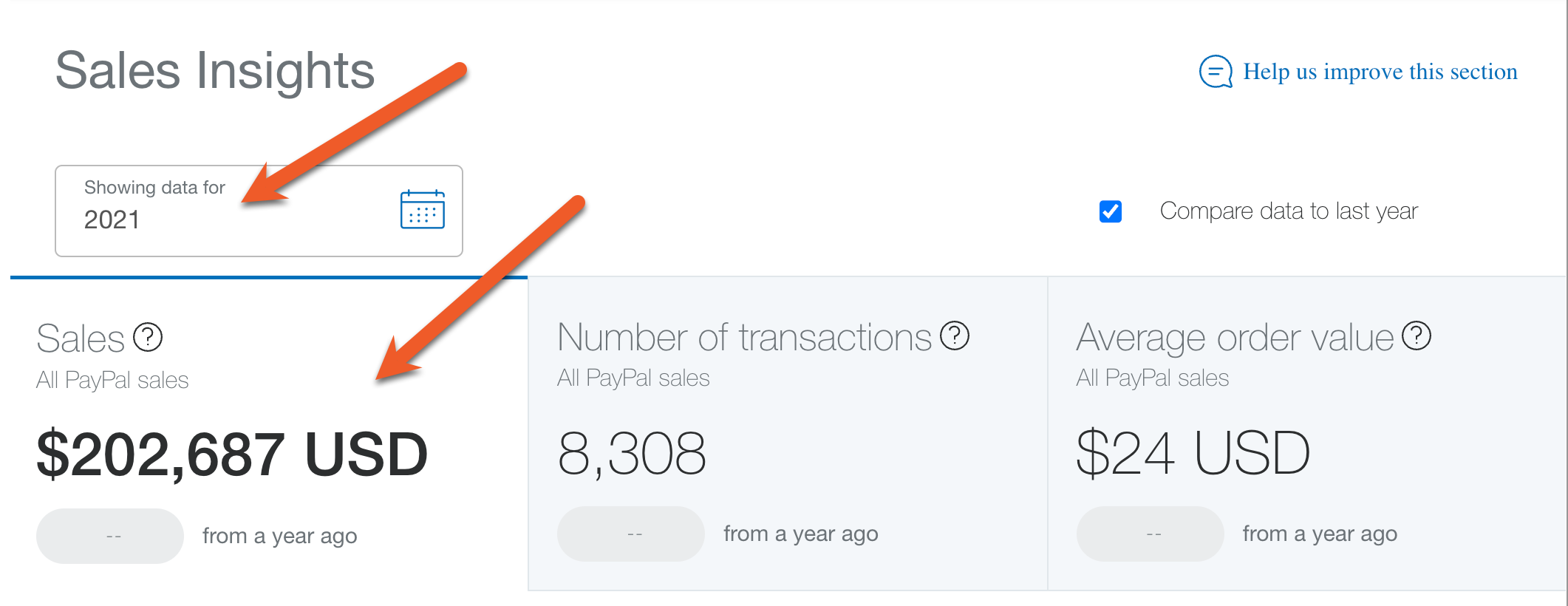
Task: Click the transactions year-over-year change pill
Action: [x=631, y=534]
